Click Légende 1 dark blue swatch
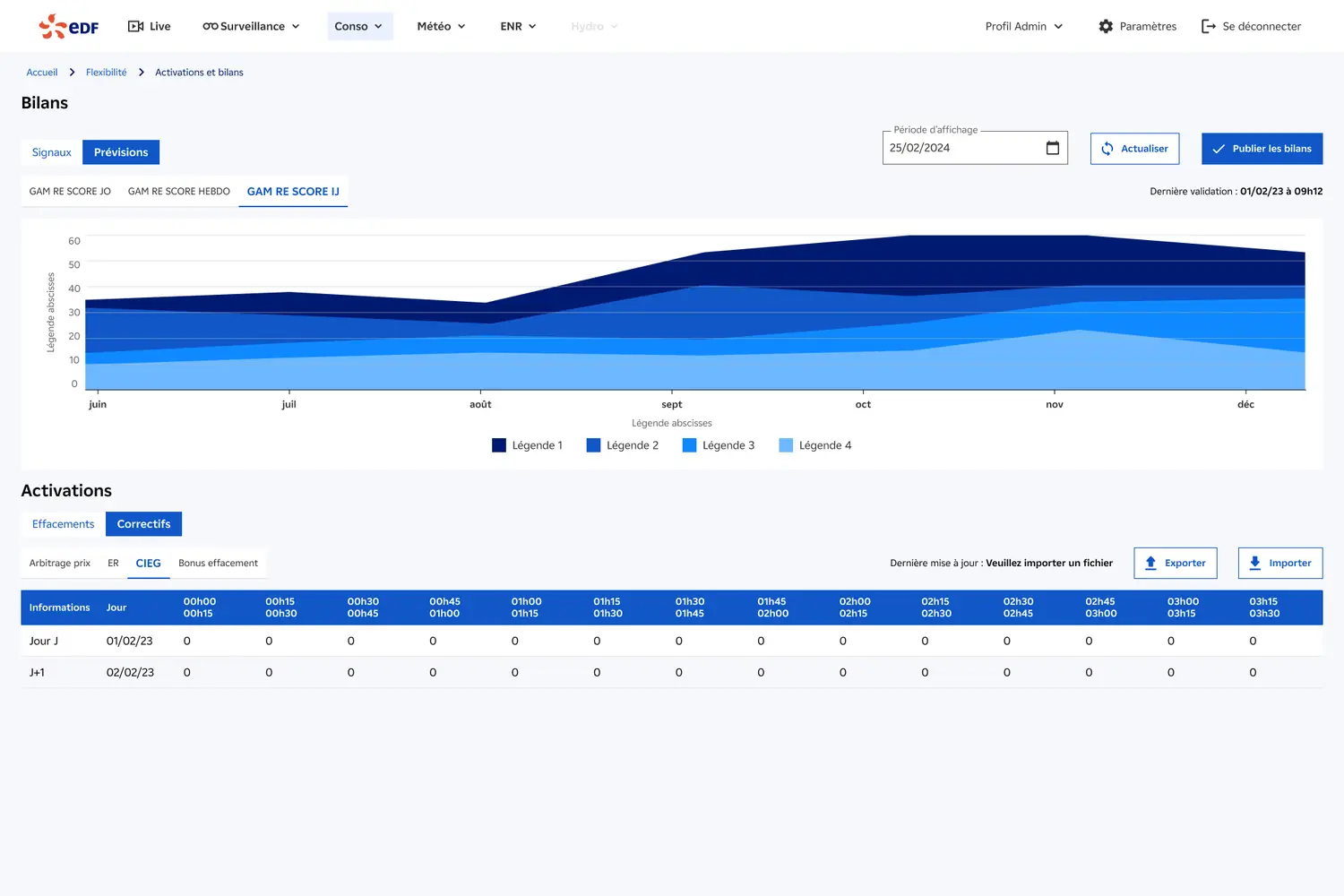Viewport: 1344px width, 896px height. click(499, 445)
